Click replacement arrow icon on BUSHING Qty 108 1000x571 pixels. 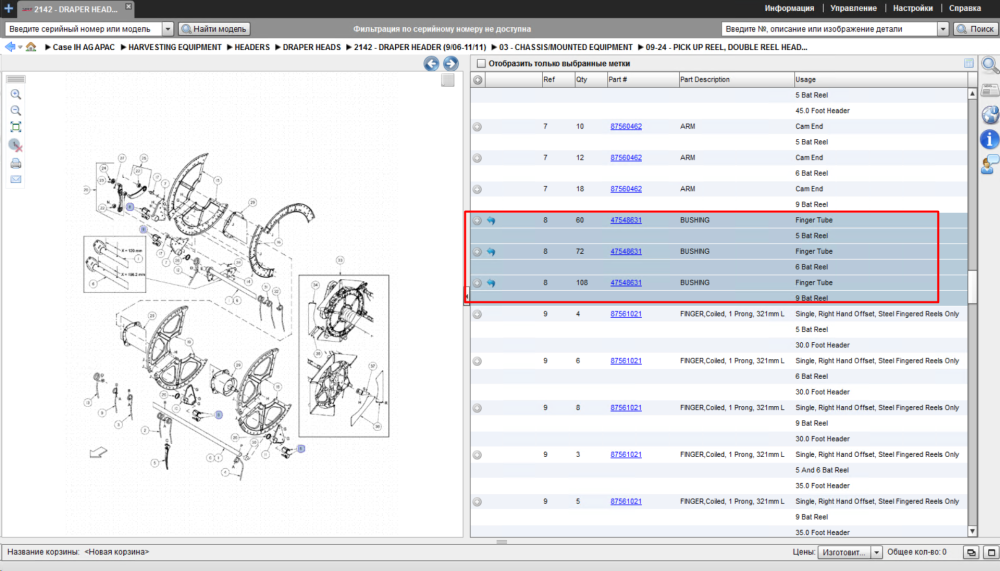pos(491,283)
